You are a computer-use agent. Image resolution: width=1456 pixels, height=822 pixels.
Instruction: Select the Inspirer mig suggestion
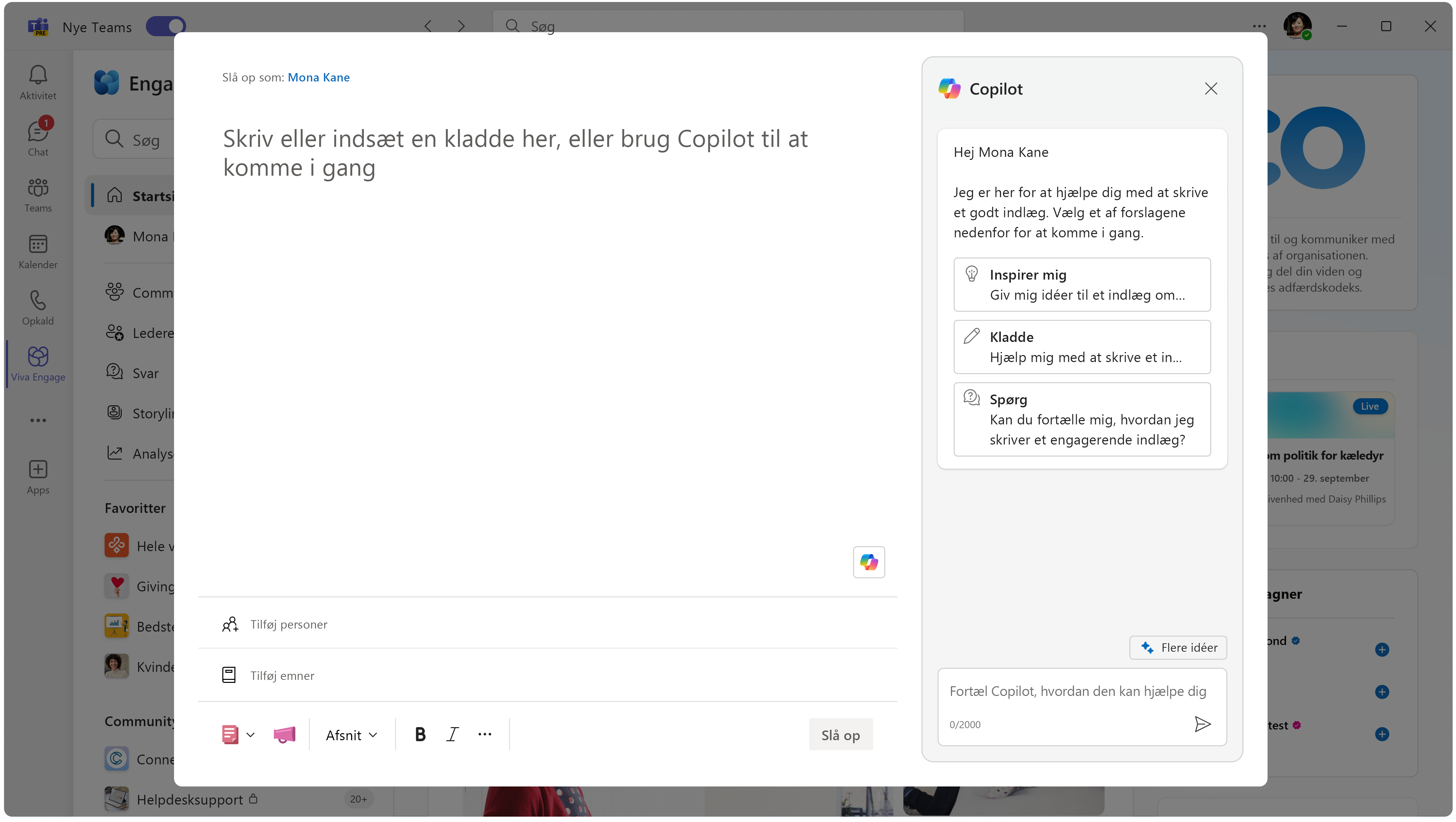(1082, 285)
